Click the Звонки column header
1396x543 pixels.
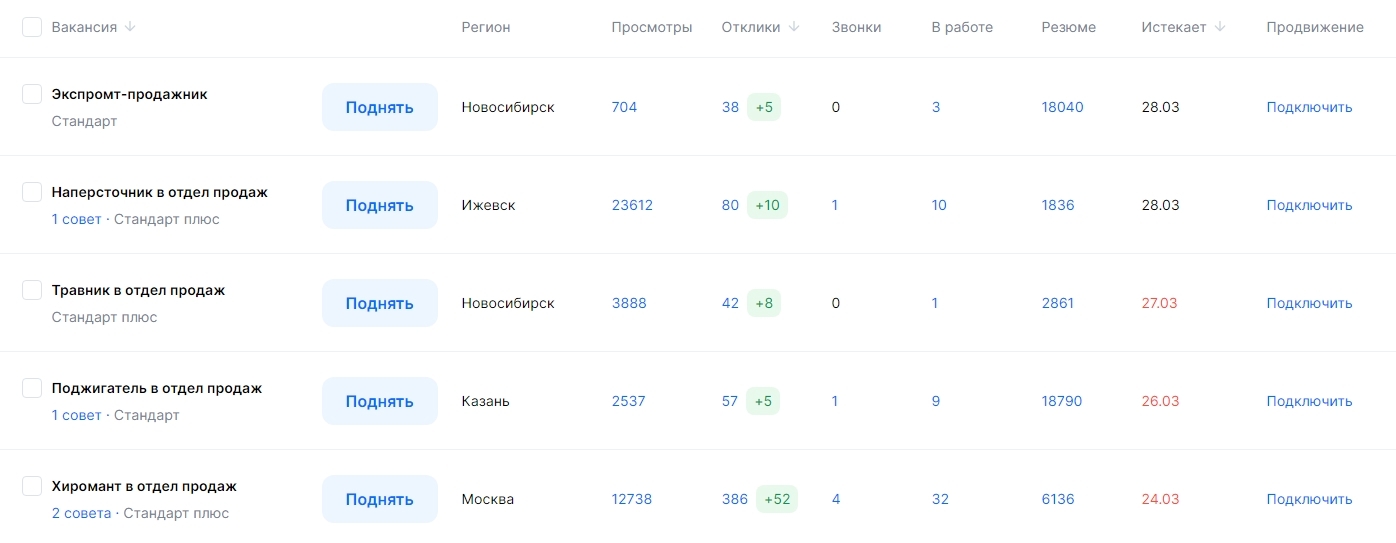pyautogui.click(x=856, y=27)
